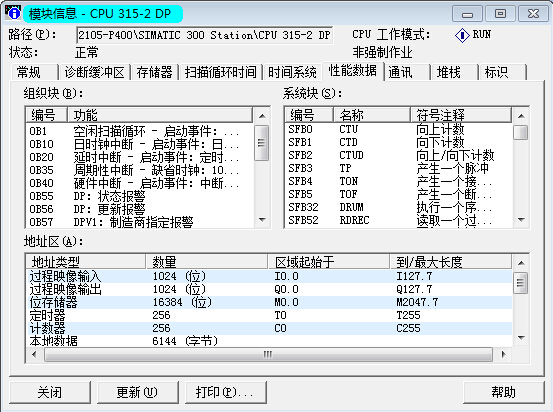
Task: Click the 符号注释 column header
Action: click(461, 115)
